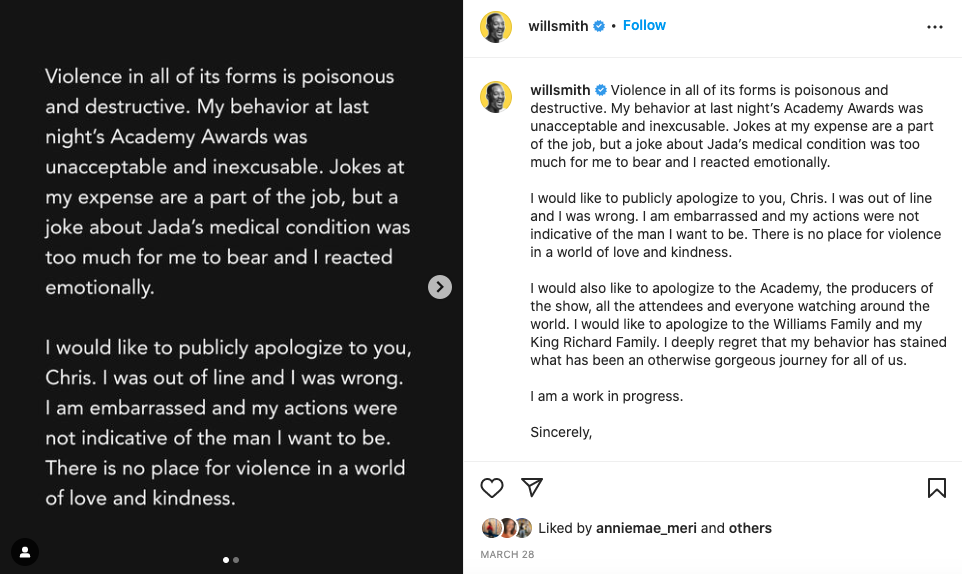
Task: View others who liked the post
Action: point(750,528)
